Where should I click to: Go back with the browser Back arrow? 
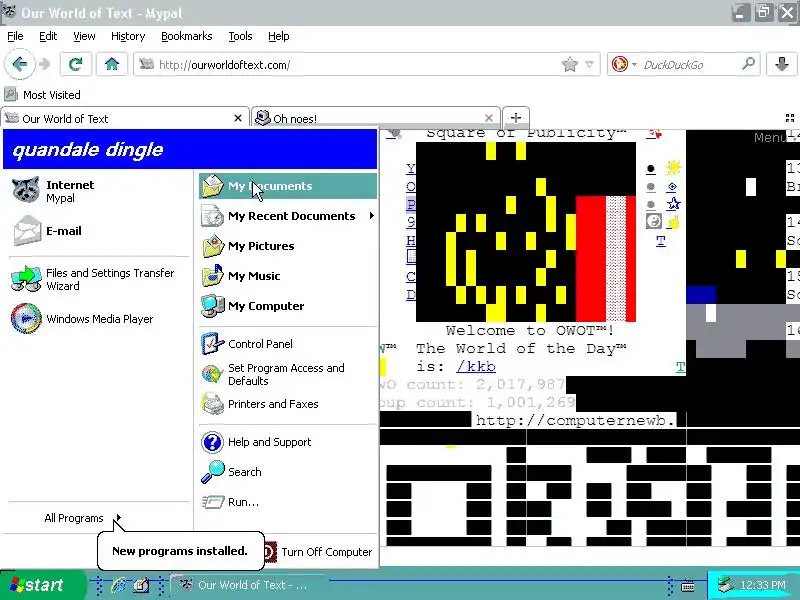coord(19,64)
